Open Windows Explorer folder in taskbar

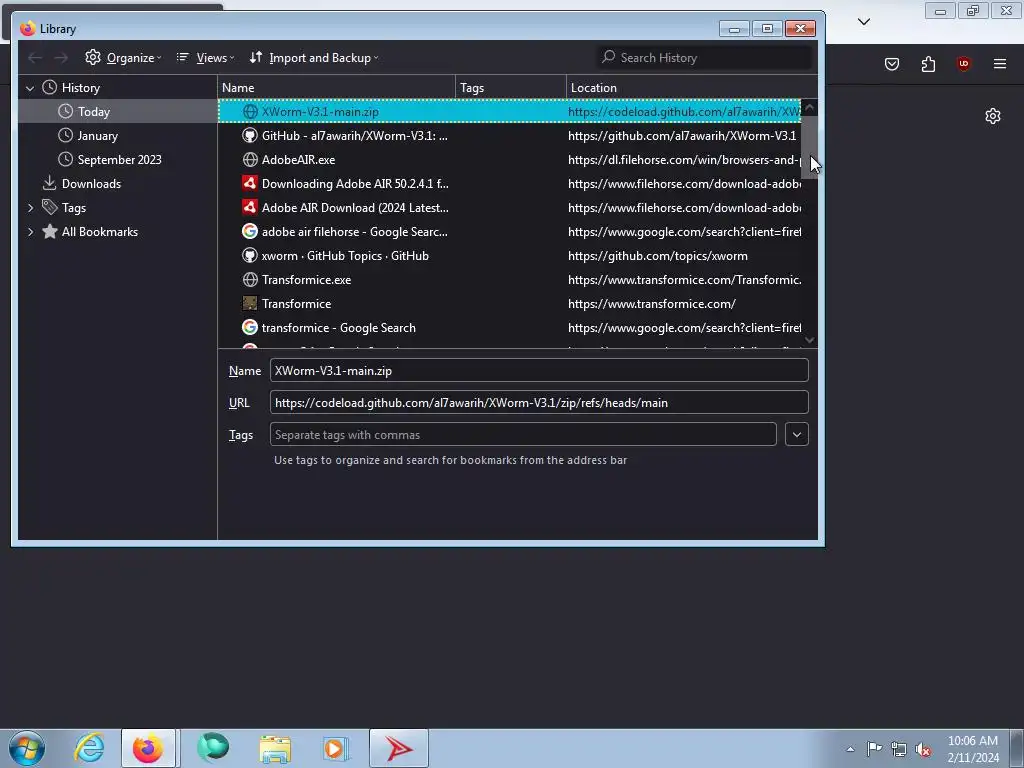pos(275,748)
